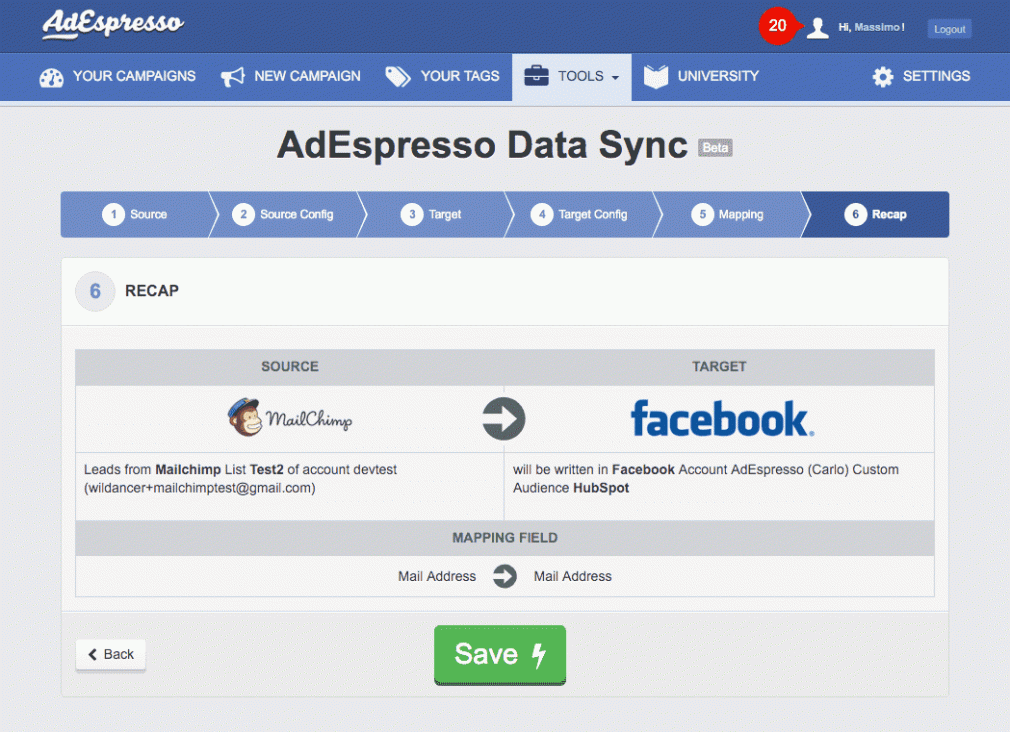Viewport: 1010px width, 732px height.
Task: Open the Source Config step
Action: coord(287,214)
